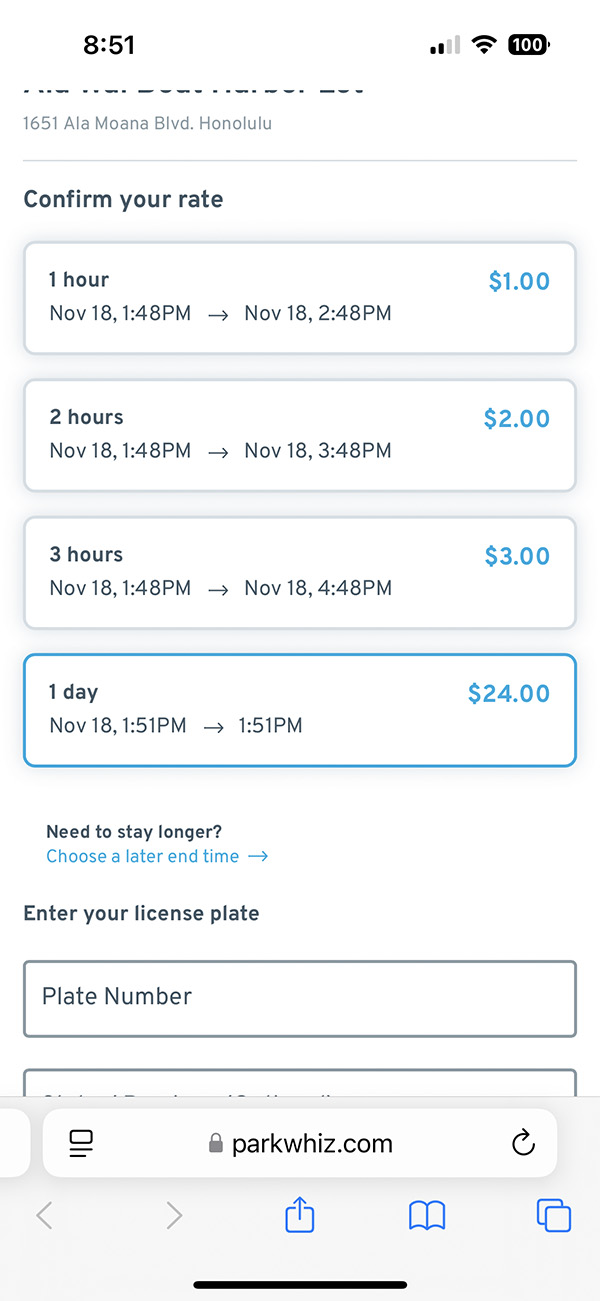The image size is (600, 1301).
Task: Show all open Safari tabs
Action: 554,1215
